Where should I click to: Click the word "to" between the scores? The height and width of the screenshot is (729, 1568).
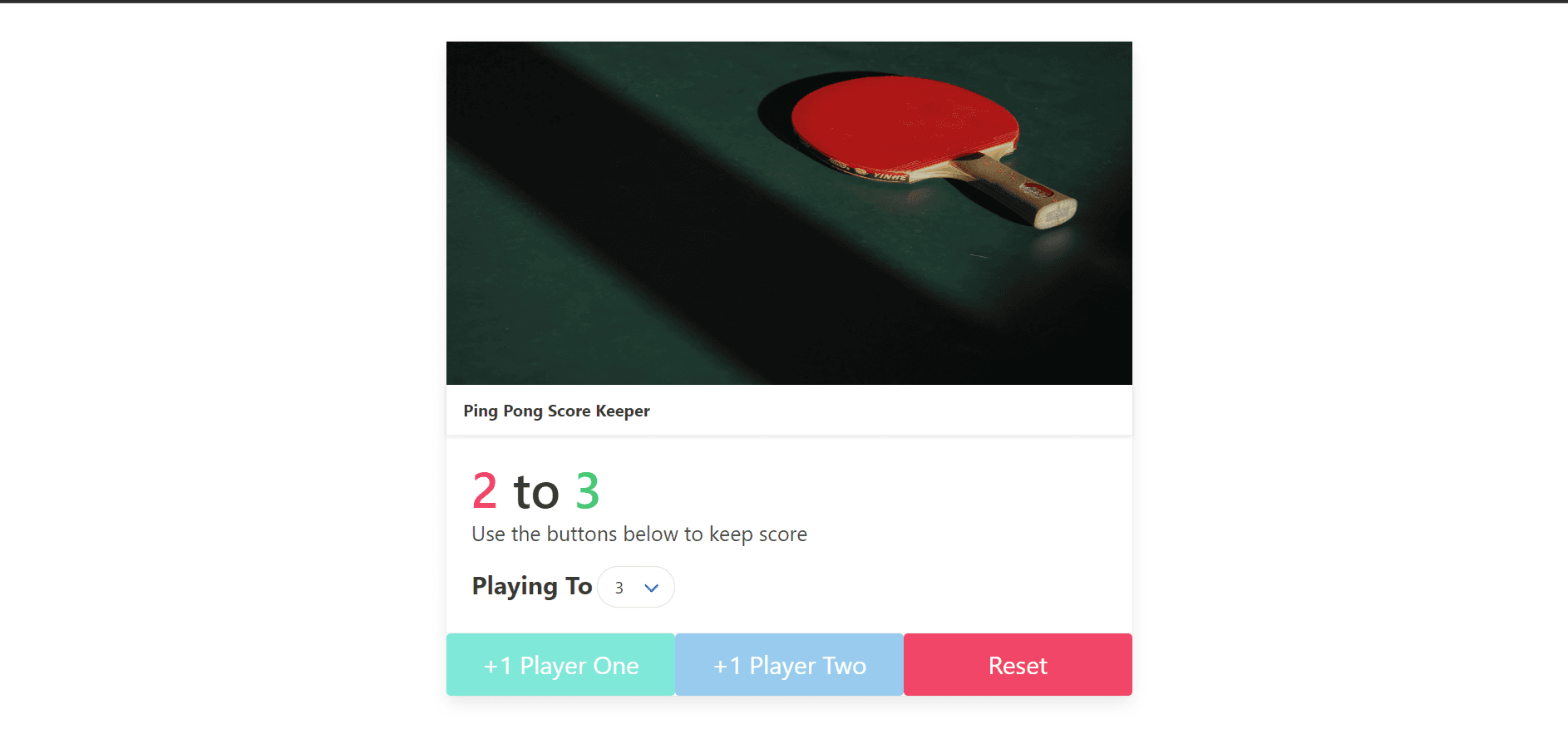pyautogui.click(x=536, y=492)
